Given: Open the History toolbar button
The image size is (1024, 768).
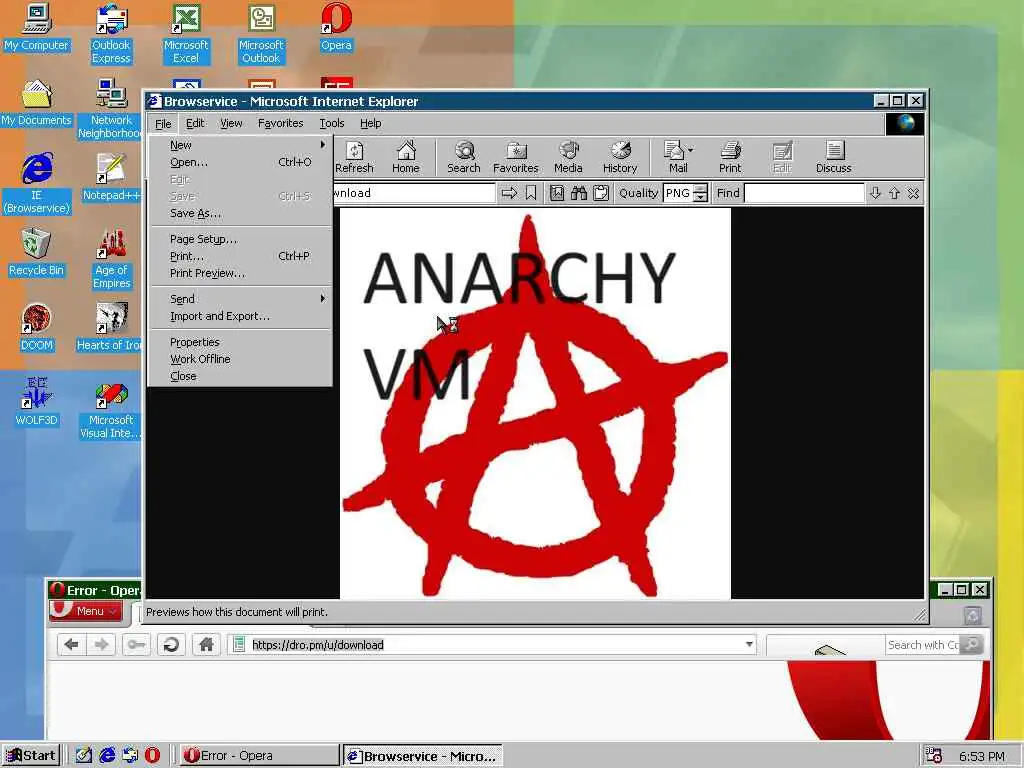Looking at the screenshot, I should point(620,157).
